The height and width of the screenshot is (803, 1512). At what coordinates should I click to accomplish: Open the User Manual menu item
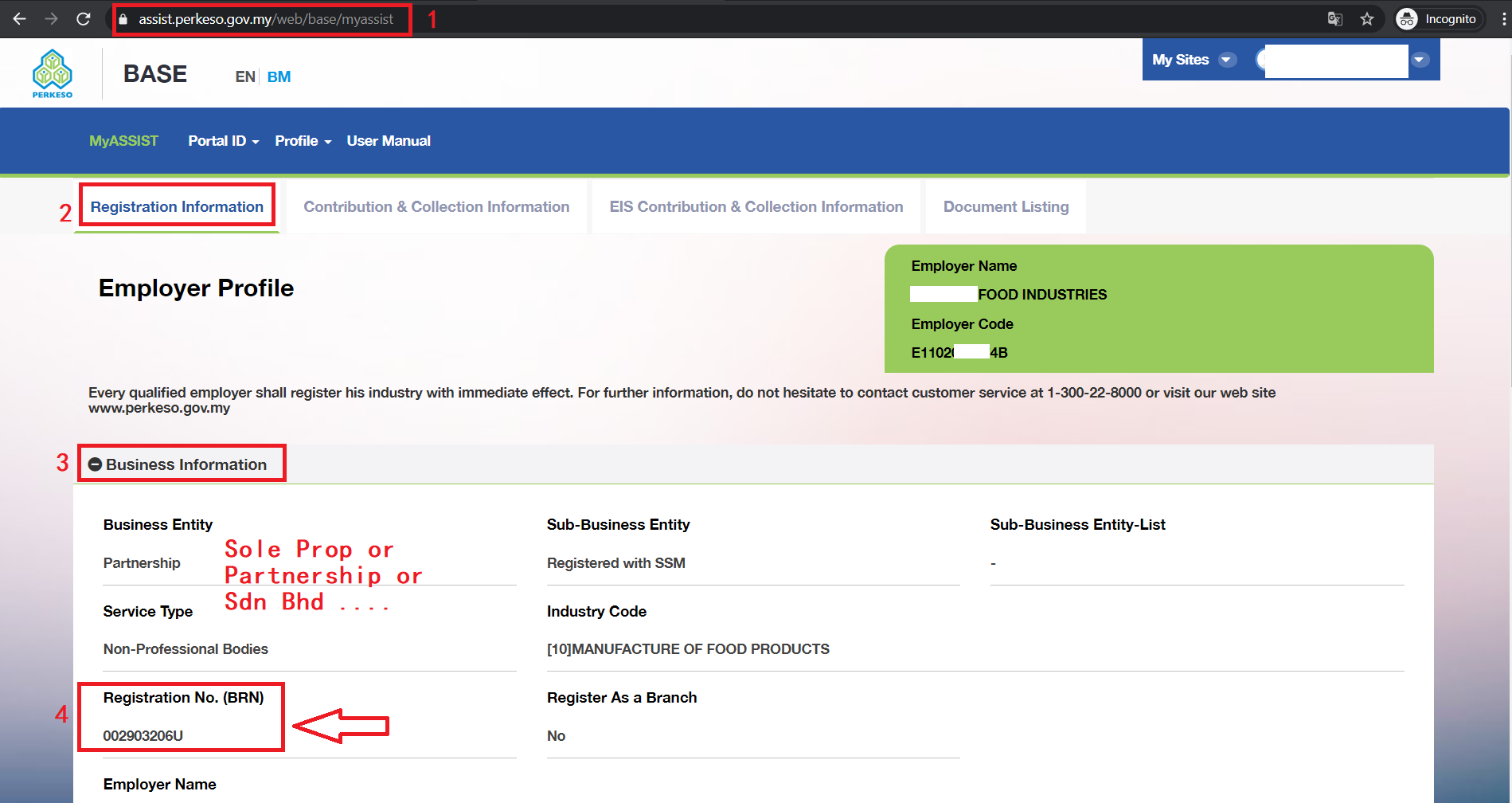(x=389, y=141)
